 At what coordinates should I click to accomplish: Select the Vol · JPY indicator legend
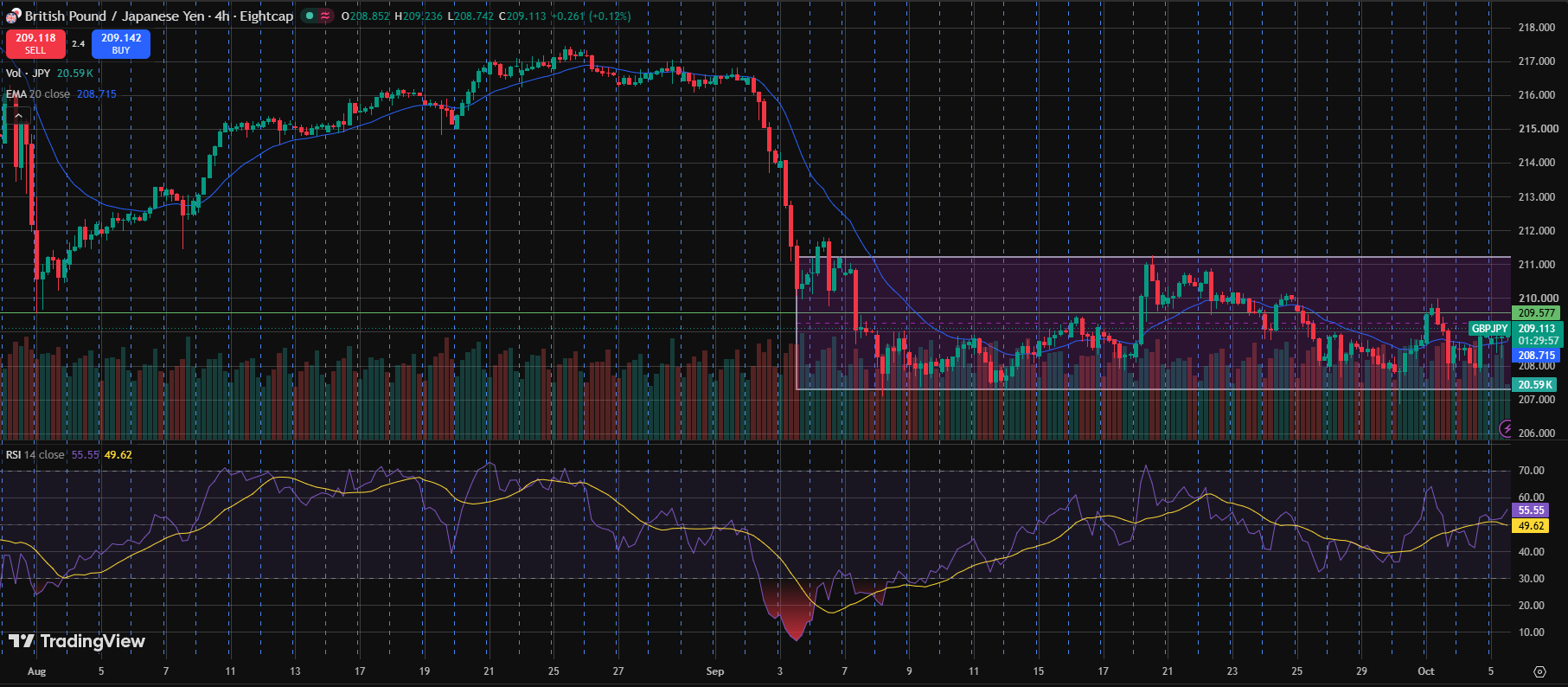29,74
